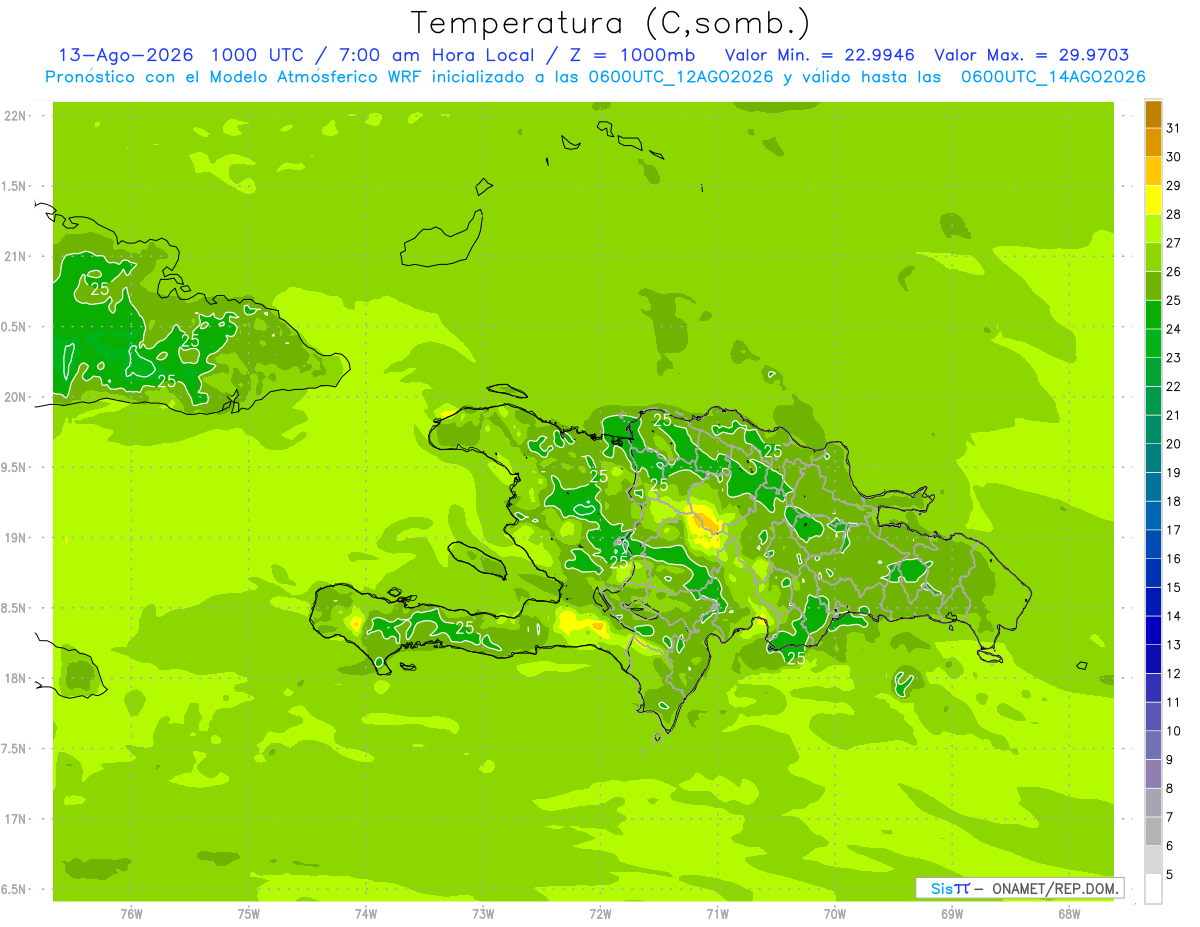This screenshot has height=927, width=1200.
Task: Click the color bar label '5'
Action: [1170, 875]
